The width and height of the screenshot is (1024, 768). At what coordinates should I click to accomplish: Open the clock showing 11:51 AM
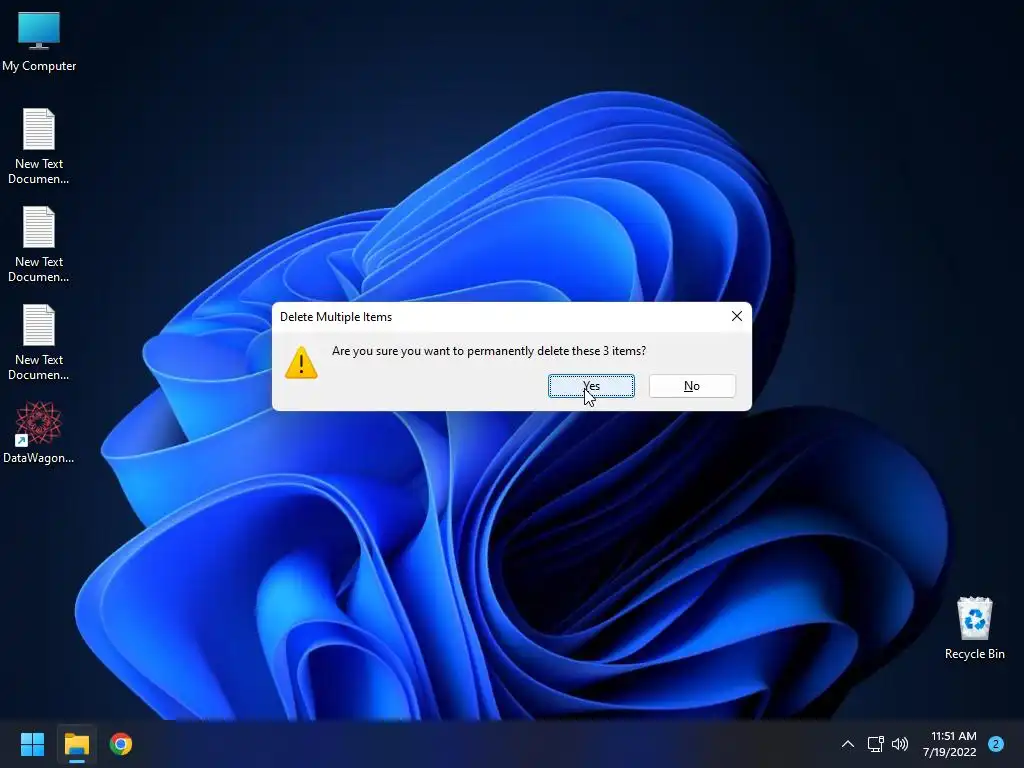click(950, 744)
